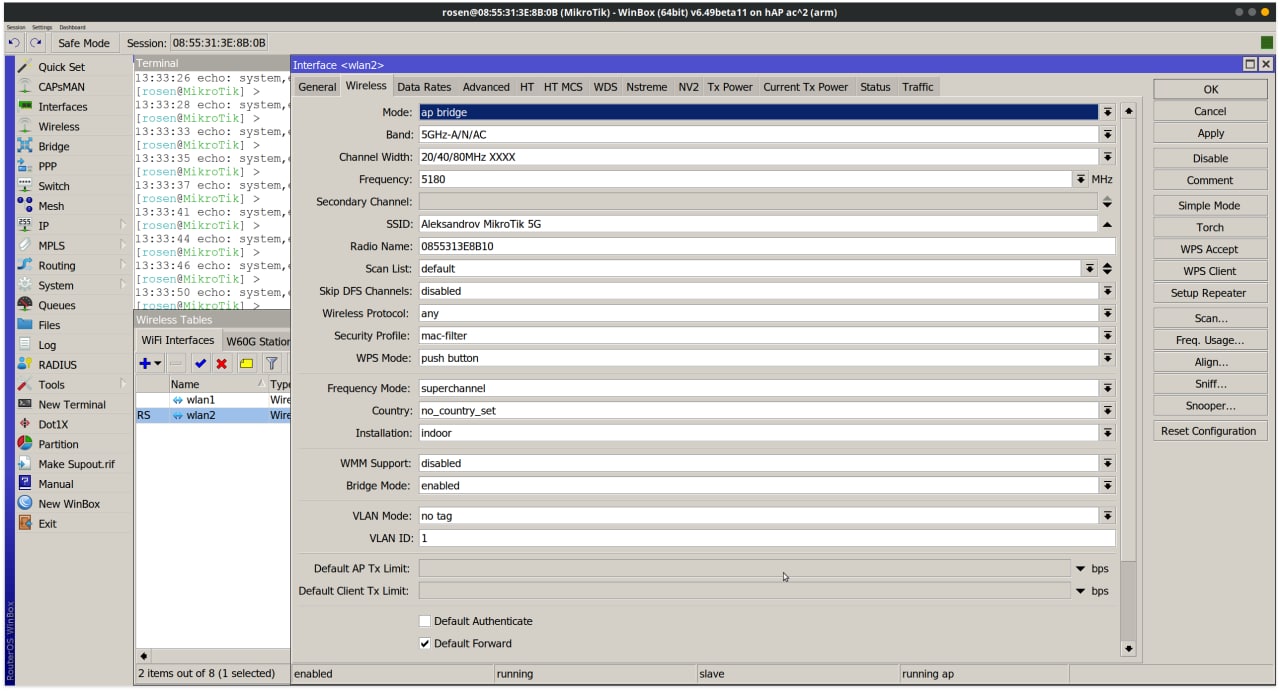Toggle Safe Mode button
Screen dimensions: 1280x691
click(x=84, y=43)
